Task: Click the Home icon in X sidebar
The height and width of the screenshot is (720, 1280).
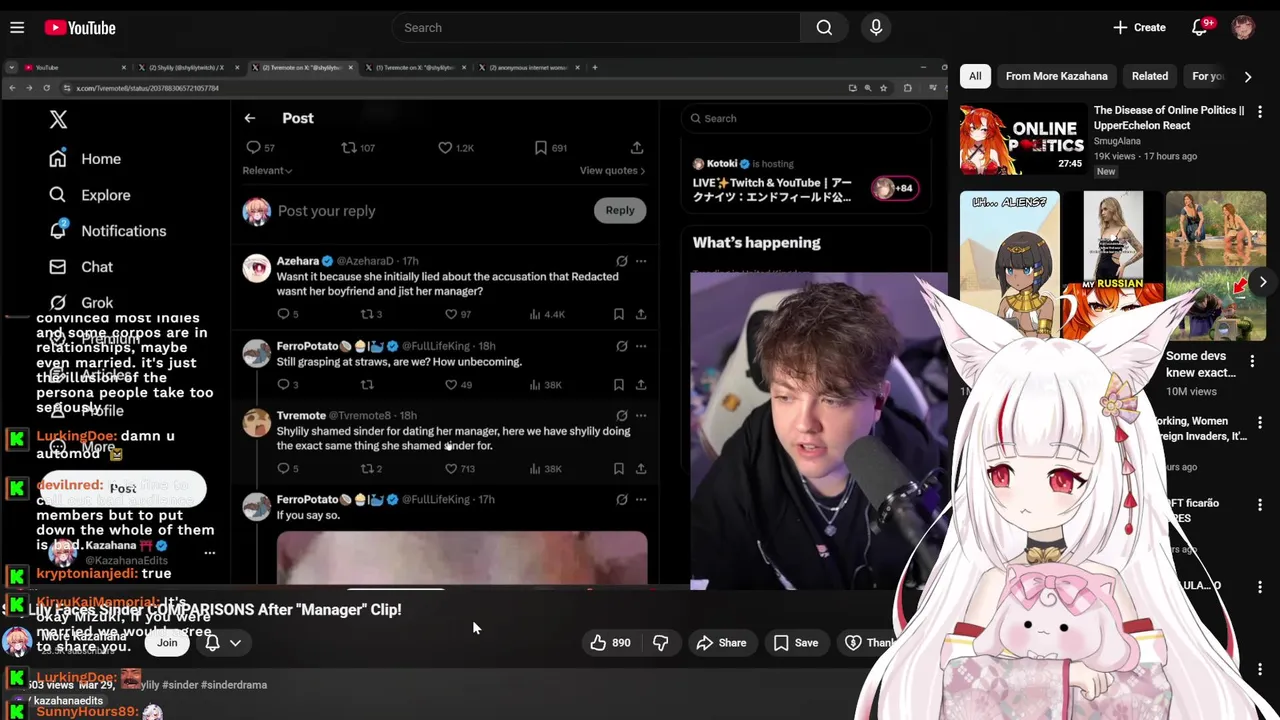Action: click(58, 159)
